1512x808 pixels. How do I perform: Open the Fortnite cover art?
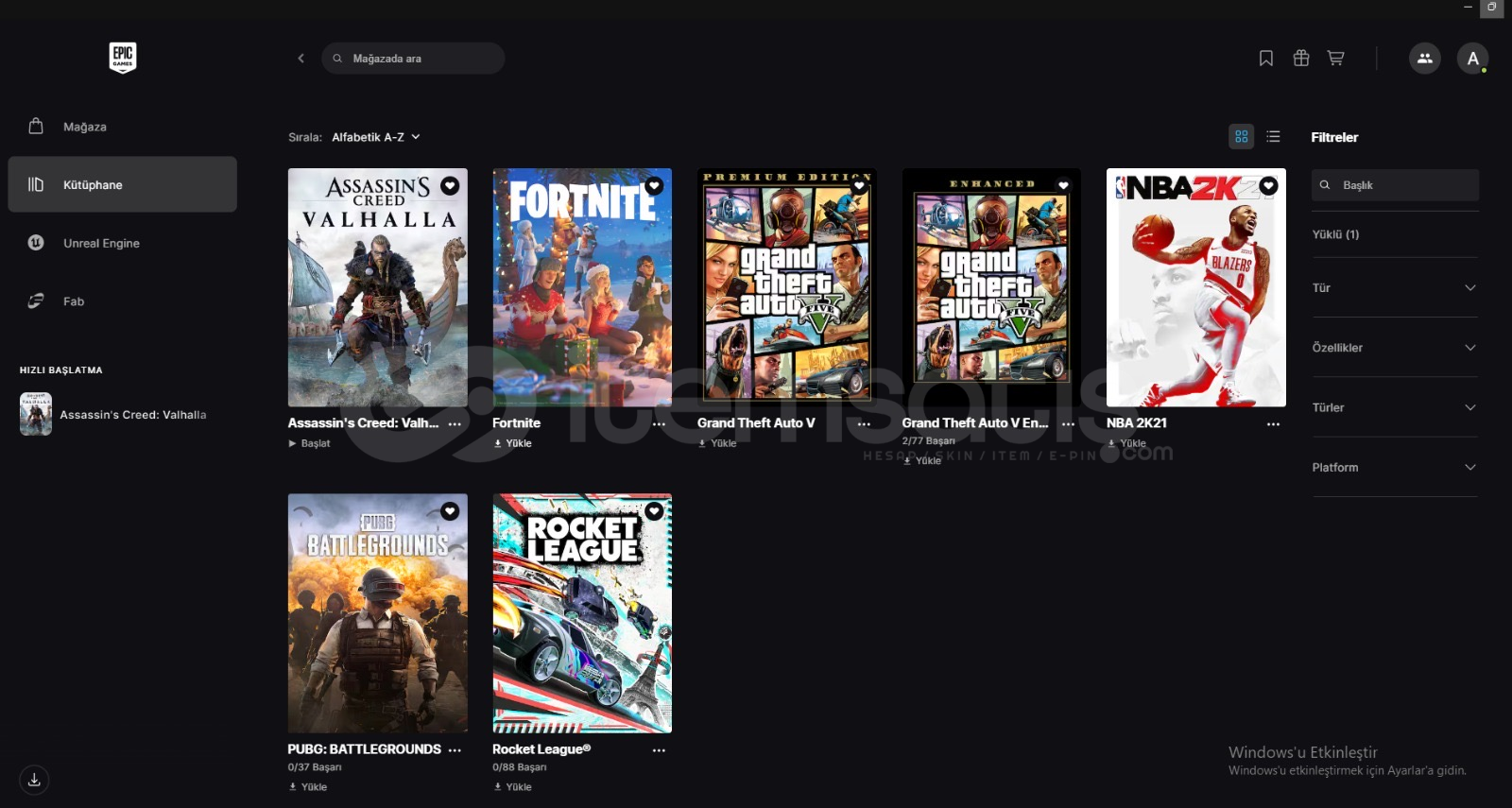coord(582,287)
